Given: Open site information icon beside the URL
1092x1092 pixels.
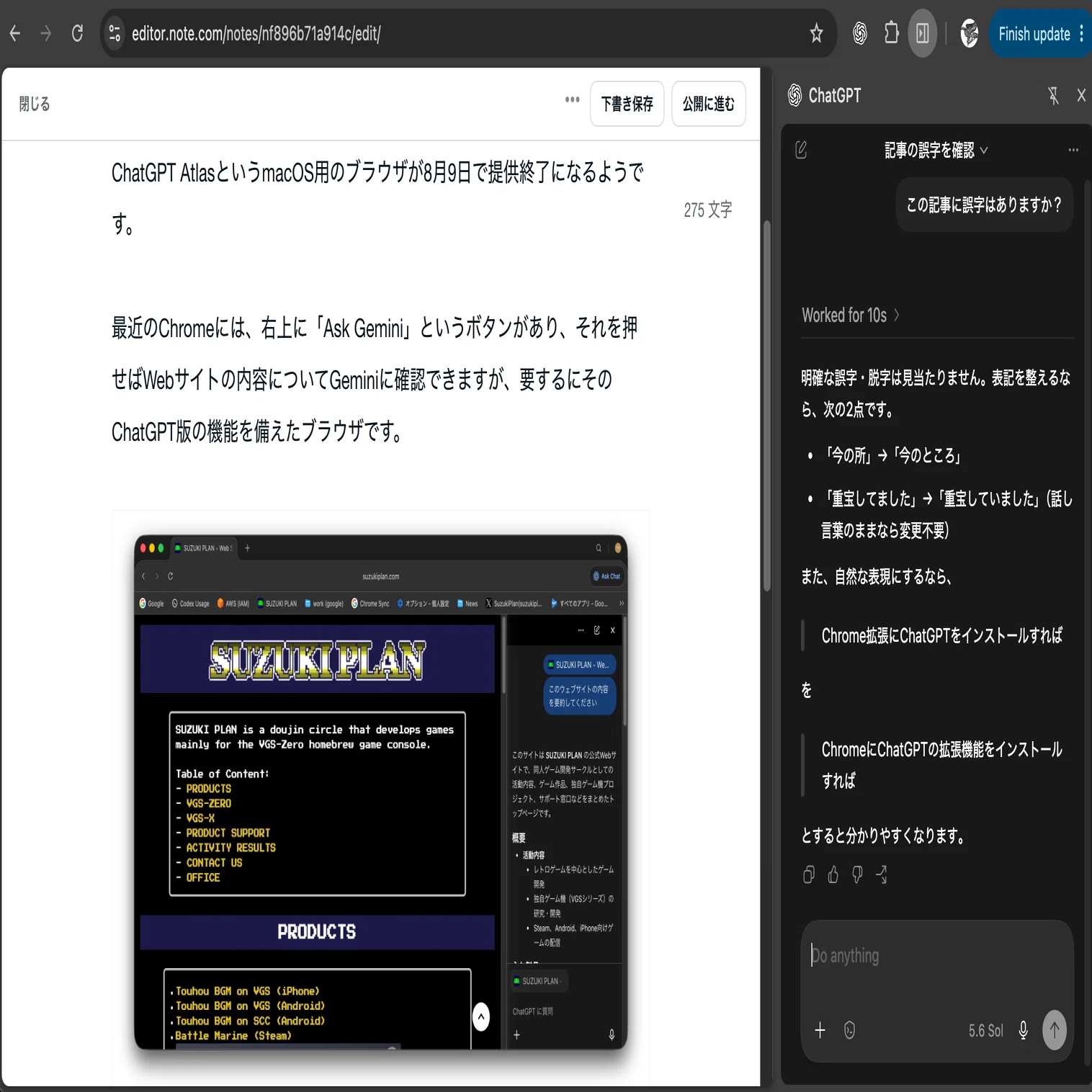Looking at the screenshot, I should coord(115,33).
